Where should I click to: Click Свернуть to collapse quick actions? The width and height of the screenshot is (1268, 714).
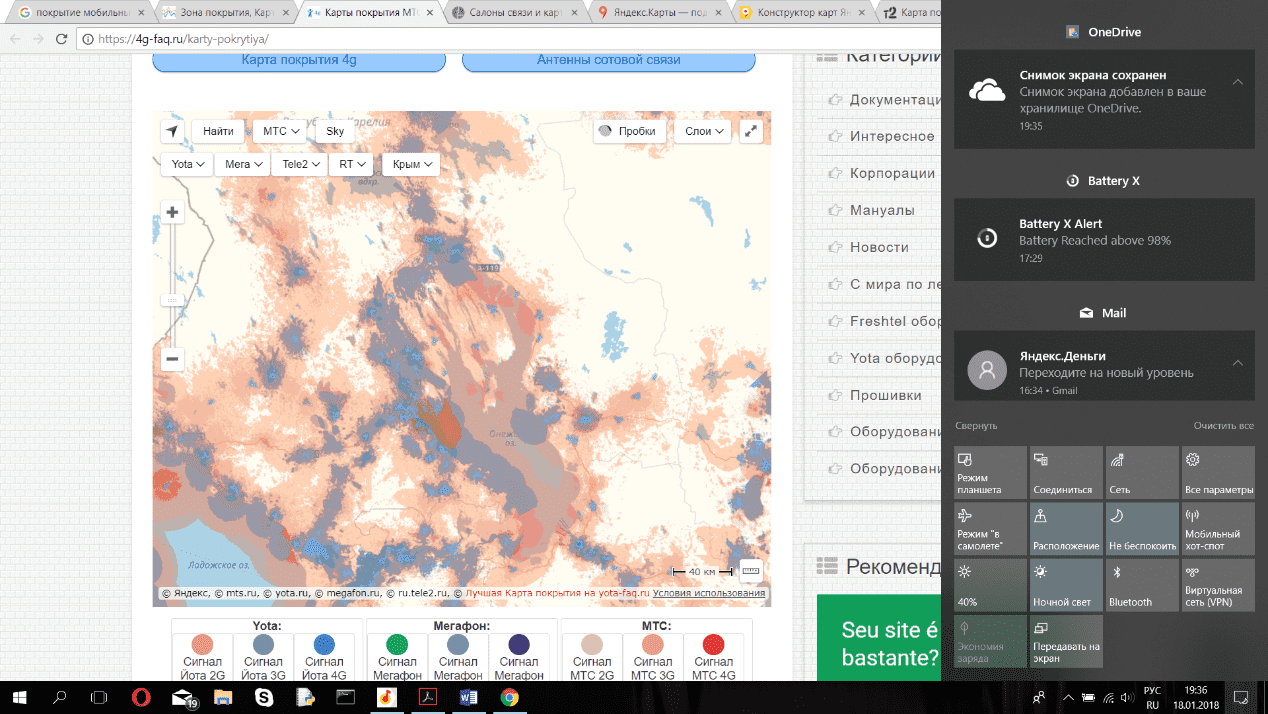976,426
